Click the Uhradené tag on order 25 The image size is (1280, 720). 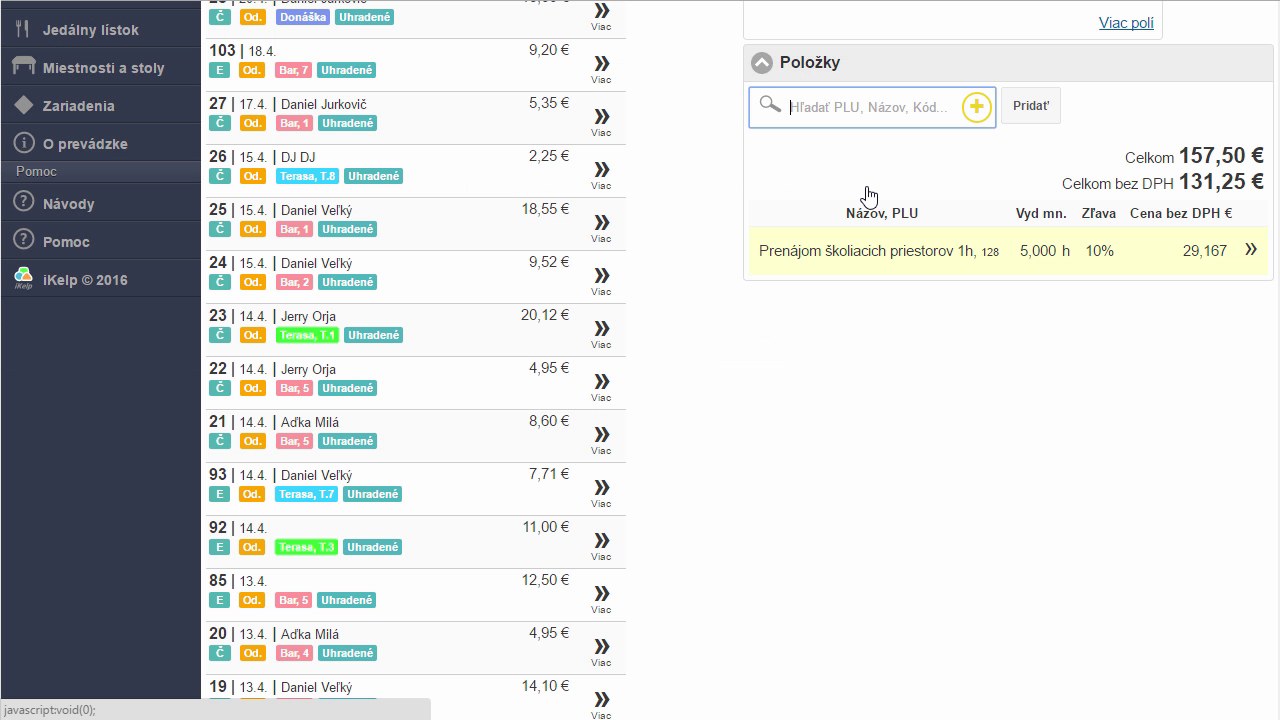pyautogui.click(x=347, y=229)
